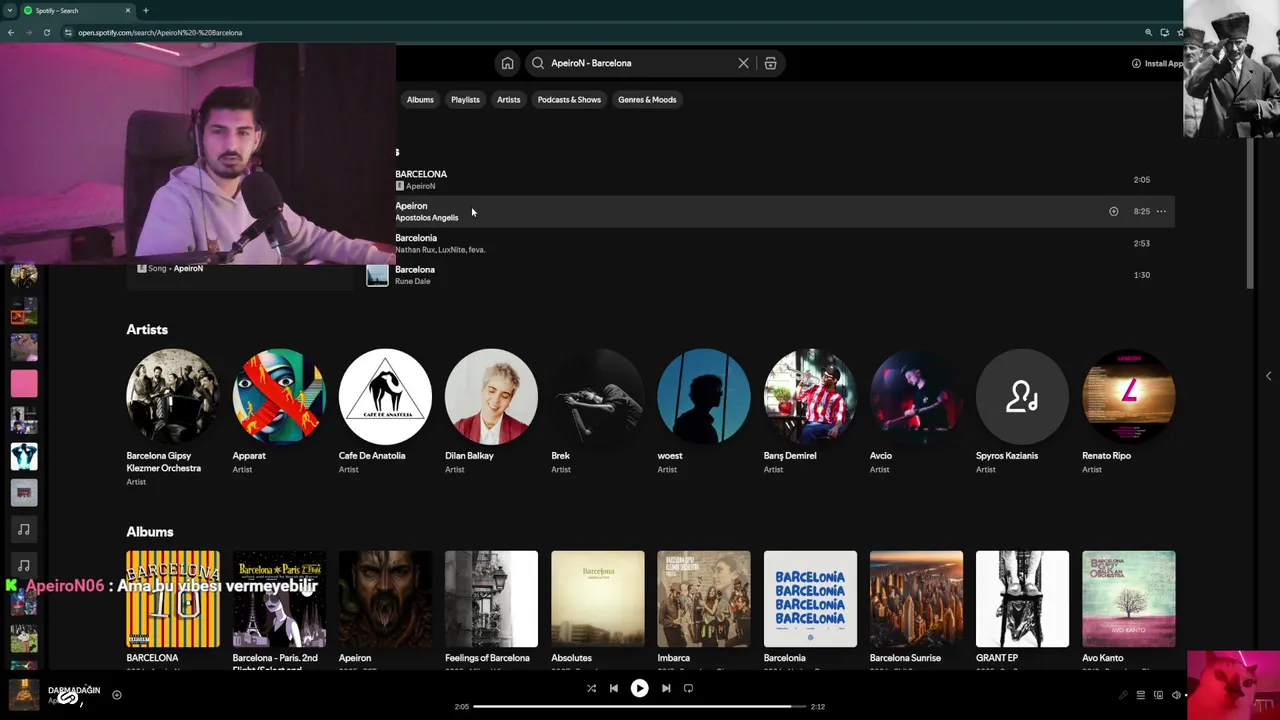The width and height of the screenshot is (1280, 720).
Task: Open the Apeiron album cover
Action: pyautogui.click(x=385, y=598)
